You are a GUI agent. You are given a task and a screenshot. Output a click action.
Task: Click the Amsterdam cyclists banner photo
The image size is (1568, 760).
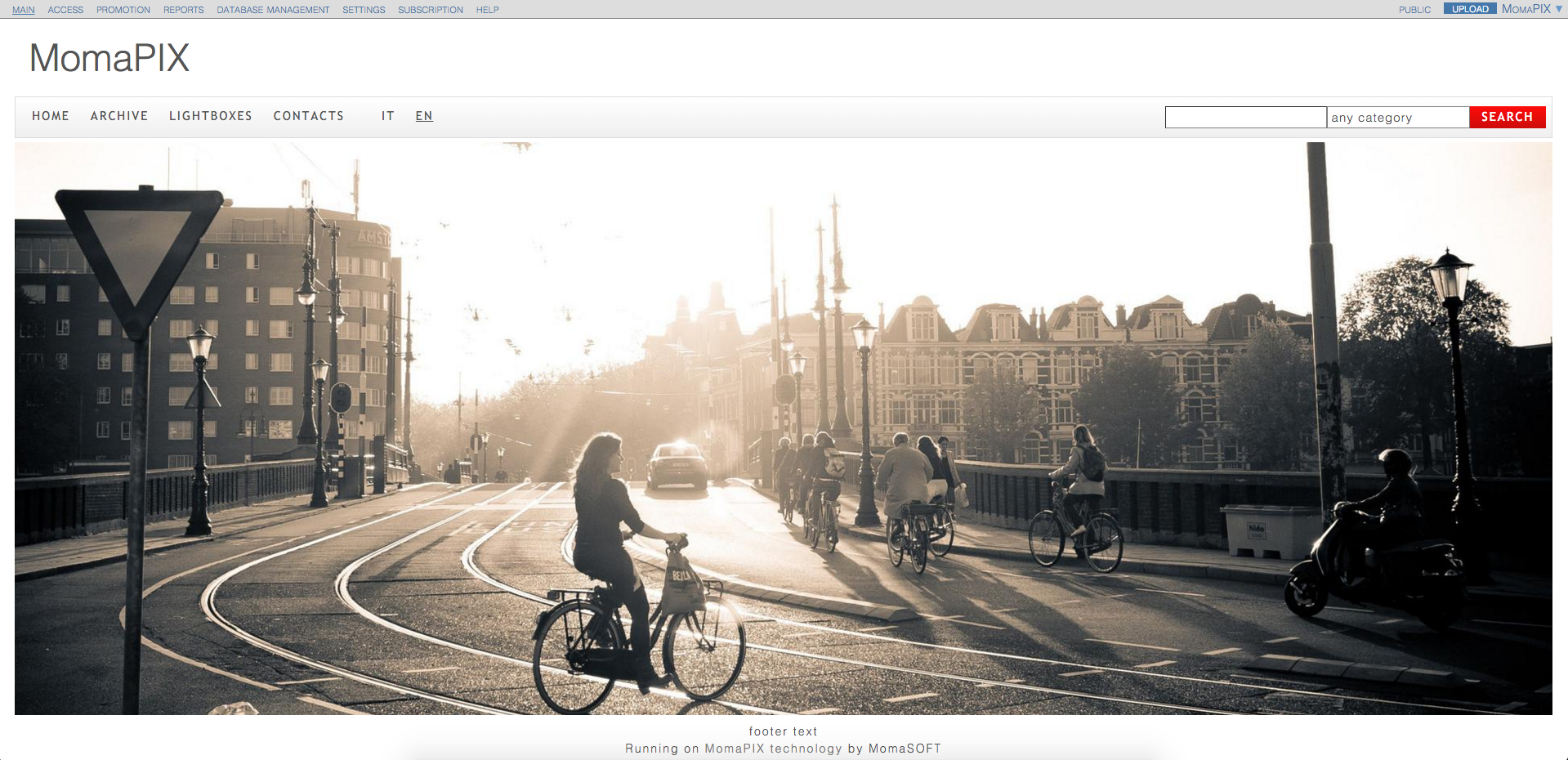click(x=784, y=429)
